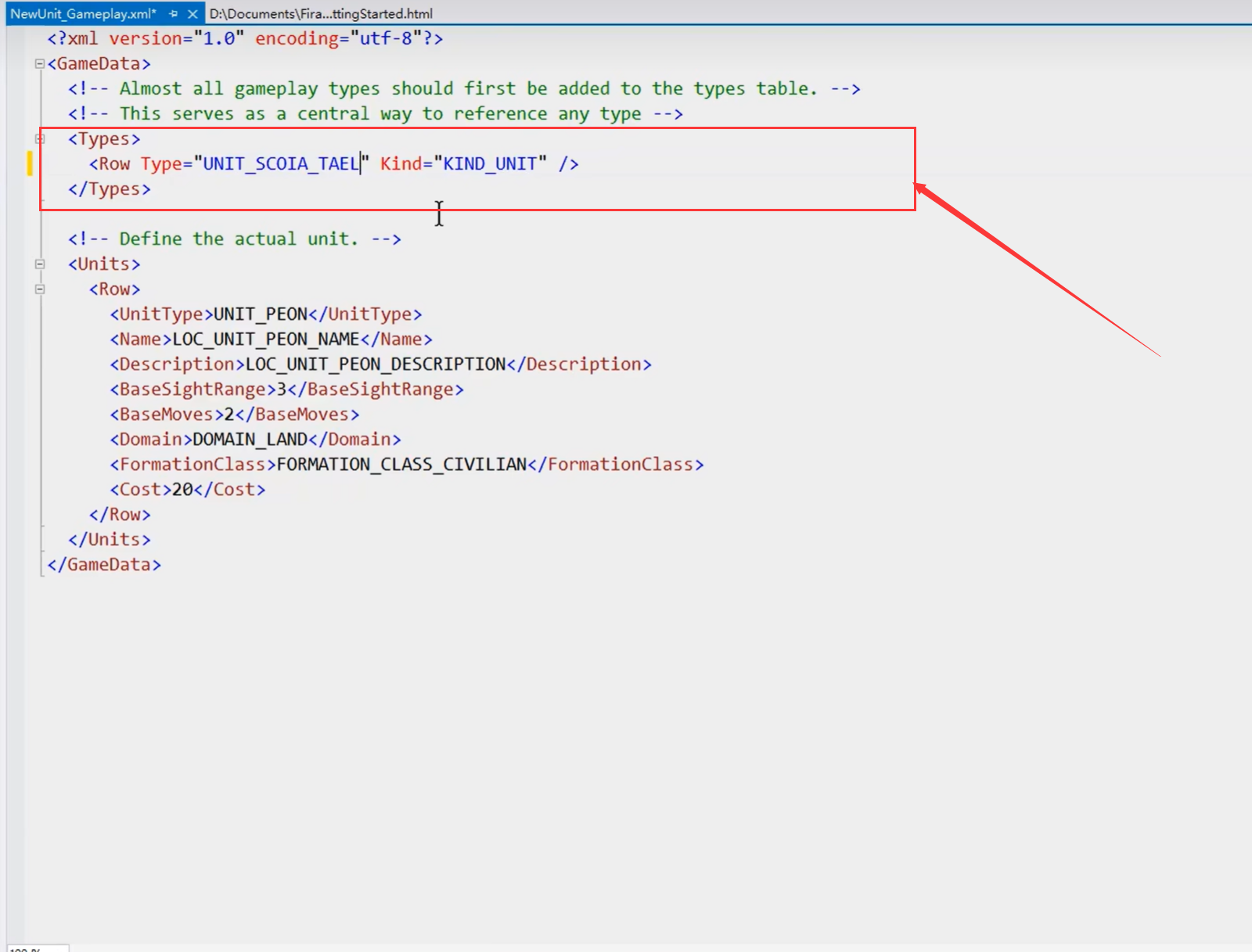Pin the NewUnit_Gameplay.xml tab
1252x952 pixels.
pyautogui.click(x=174, y=14)
